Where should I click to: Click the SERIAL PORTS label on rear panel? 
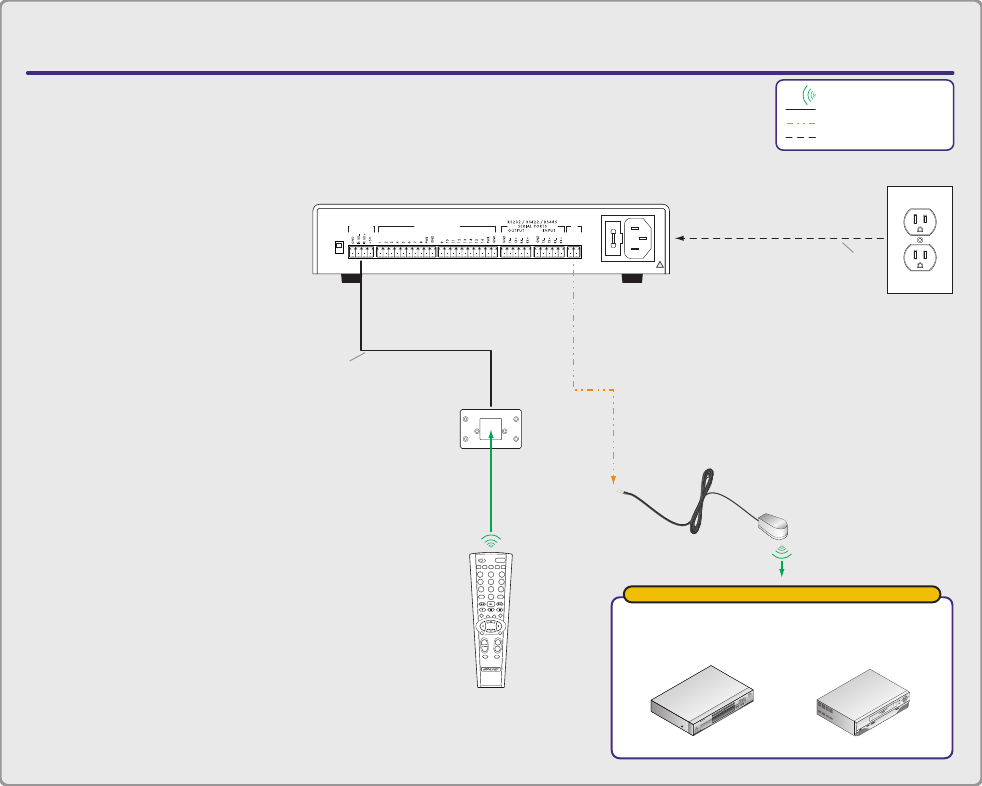coord(532,226)
